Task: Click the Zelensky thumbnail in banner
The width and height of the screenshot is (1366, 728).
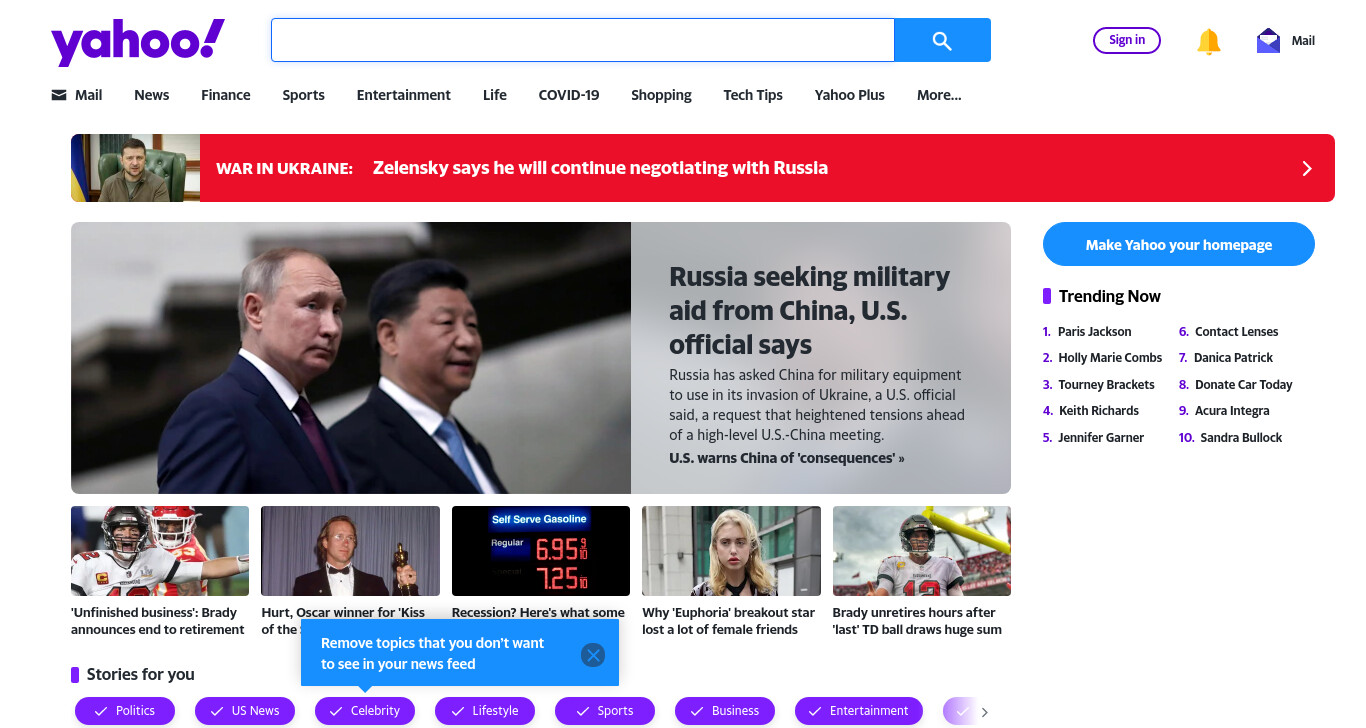Action: coord(135,168)
